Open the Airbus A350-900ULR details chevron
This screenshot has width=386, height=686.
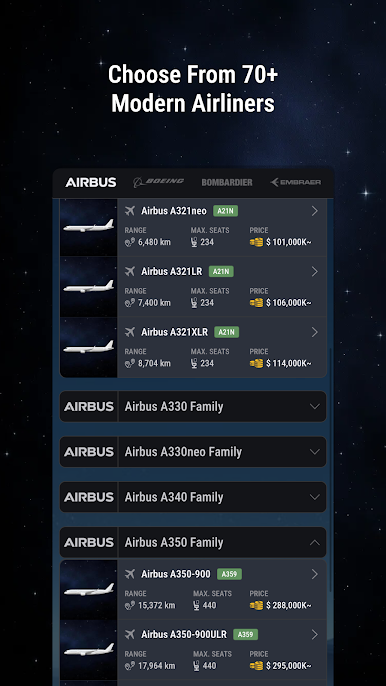tap(315, 634)
